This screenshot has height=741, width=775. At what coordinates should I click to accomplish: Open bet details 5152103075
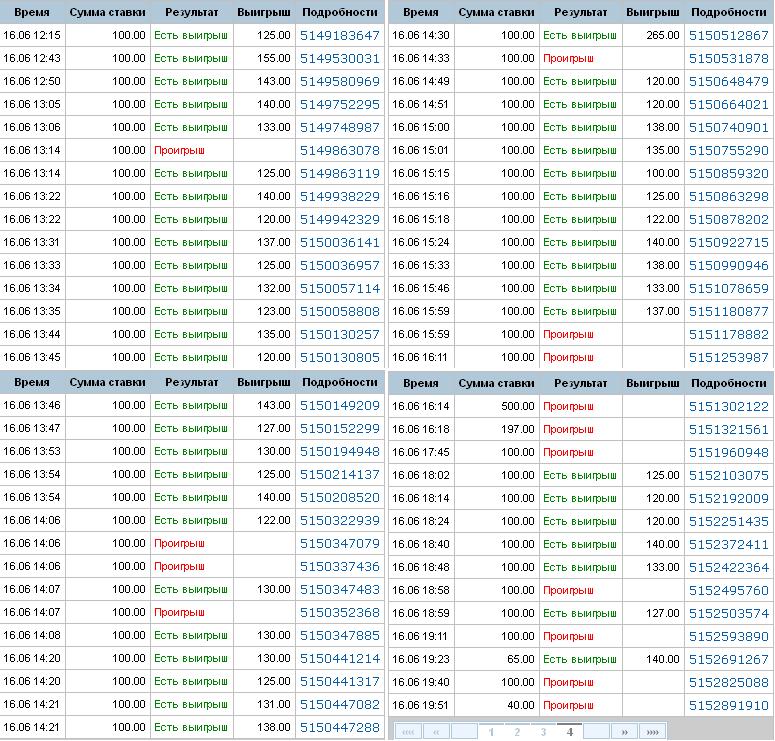729,475
